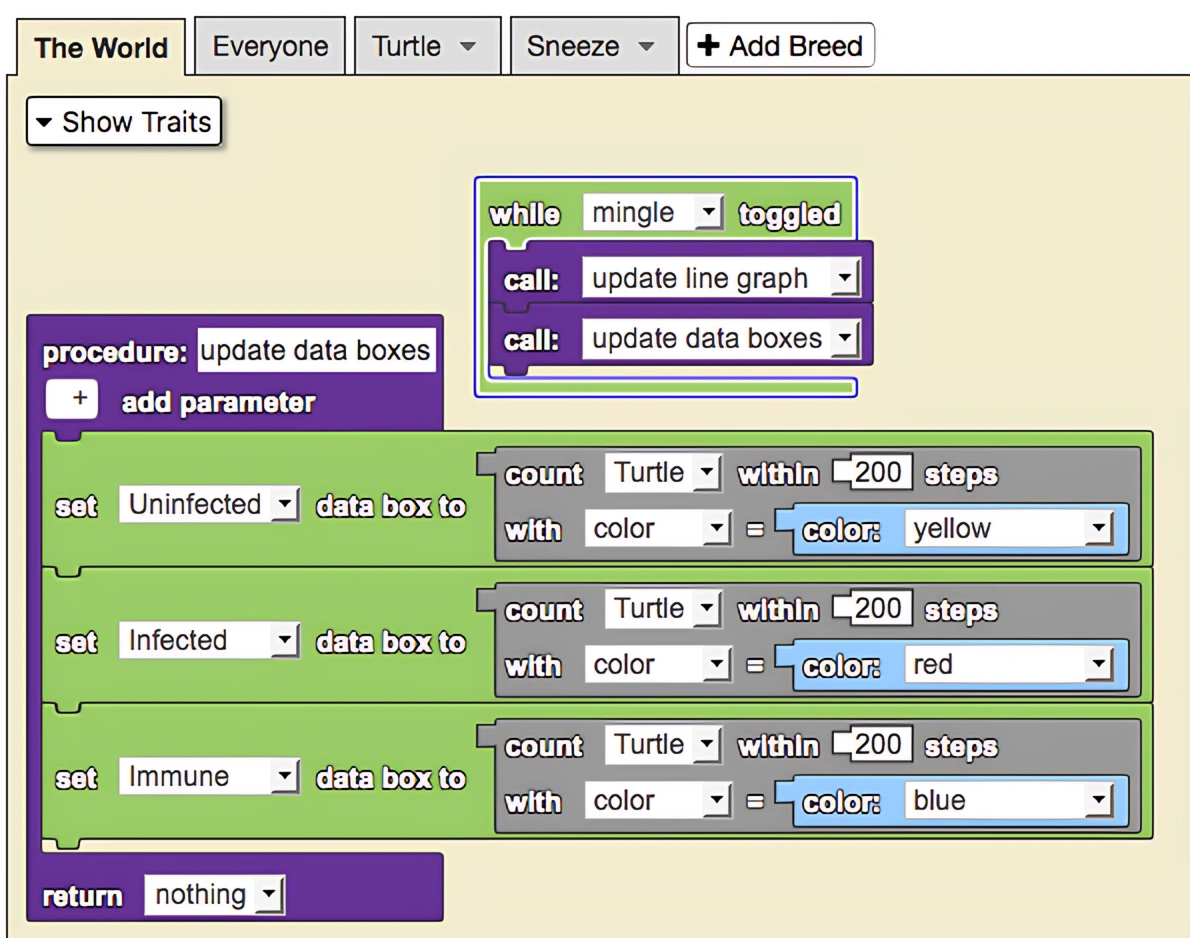Click the plus icon to add a parameter

pos(71,398)
